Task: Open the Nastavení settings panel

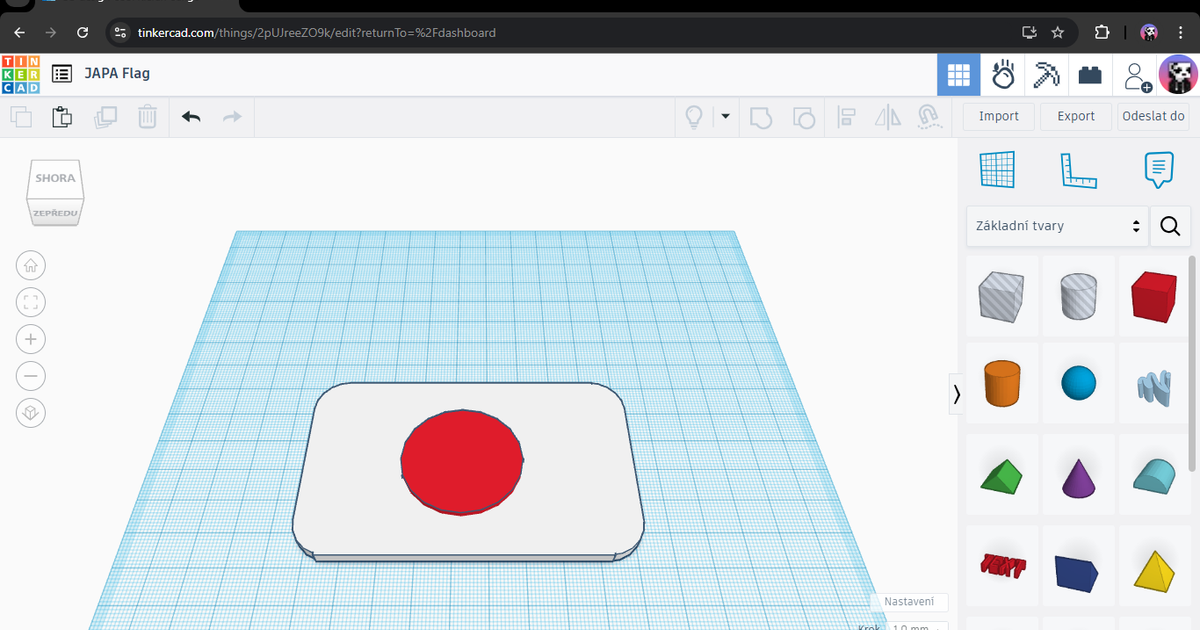Action: [x=908, y=601]
